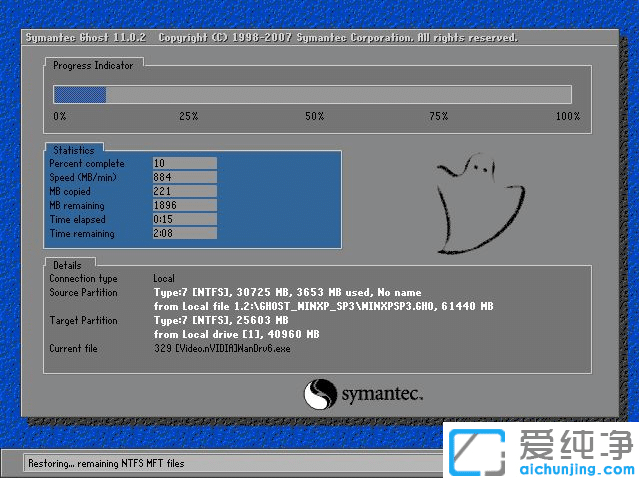The image size is (643, 482).
Task: Click the Symantec yin-yang logo icon
Action: tap(320, 394)
